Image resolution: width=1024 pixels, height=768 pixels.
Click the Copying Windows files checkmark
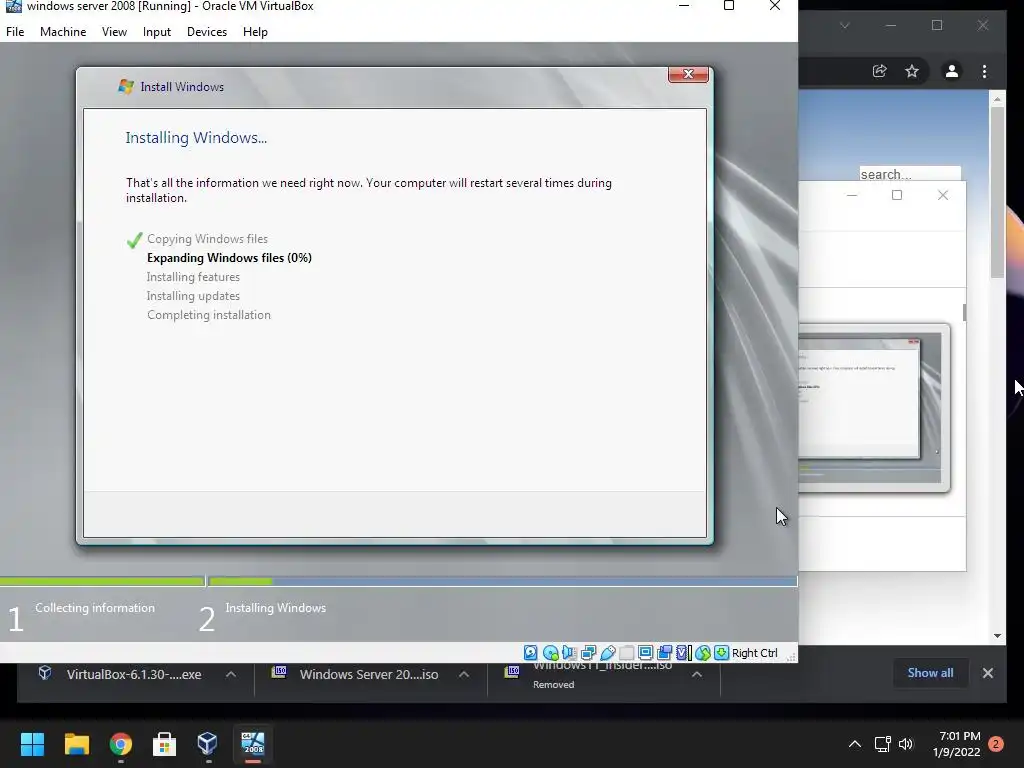[x=135, y=240]
